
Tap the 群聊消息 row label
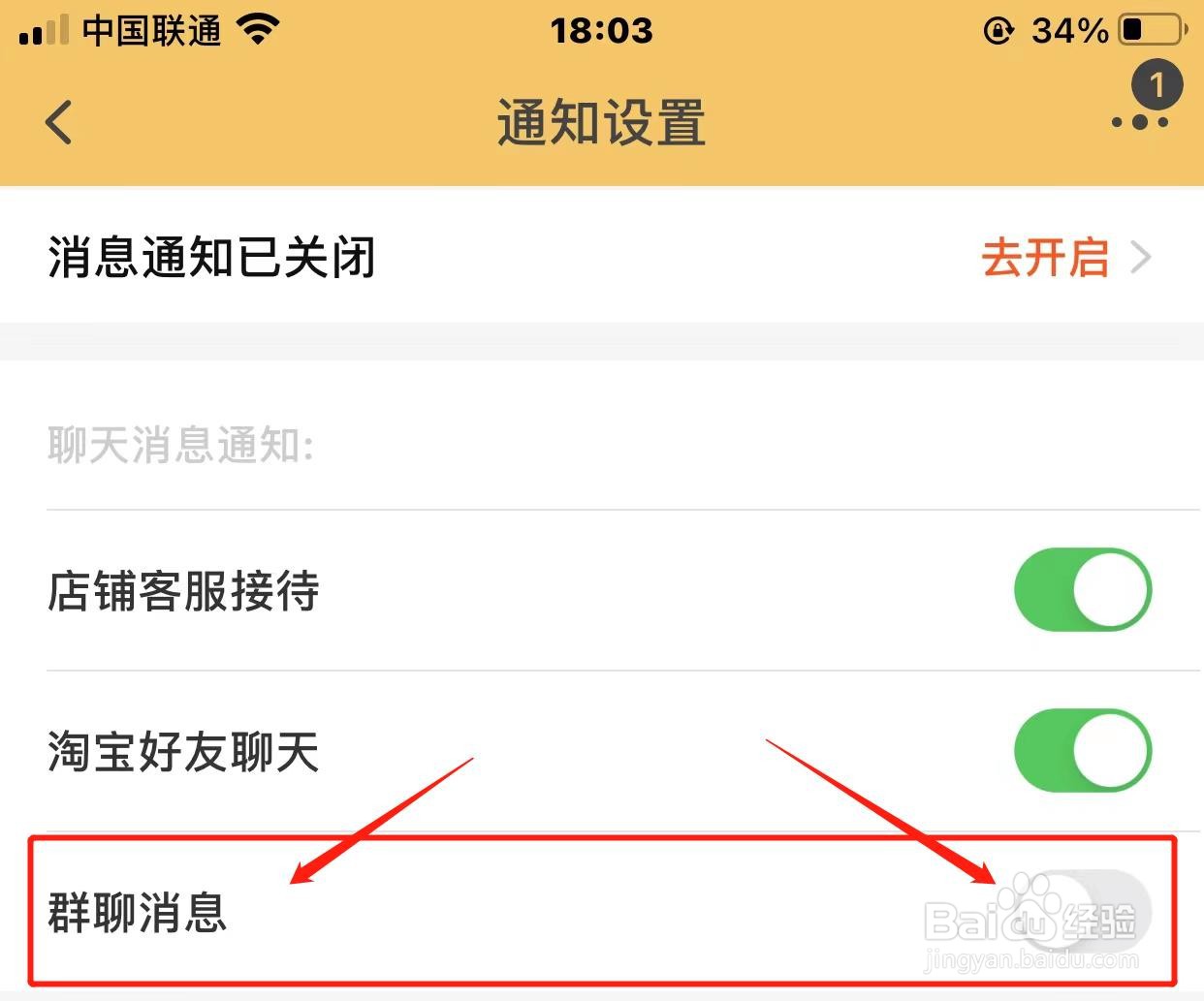(x=138, y=913)
